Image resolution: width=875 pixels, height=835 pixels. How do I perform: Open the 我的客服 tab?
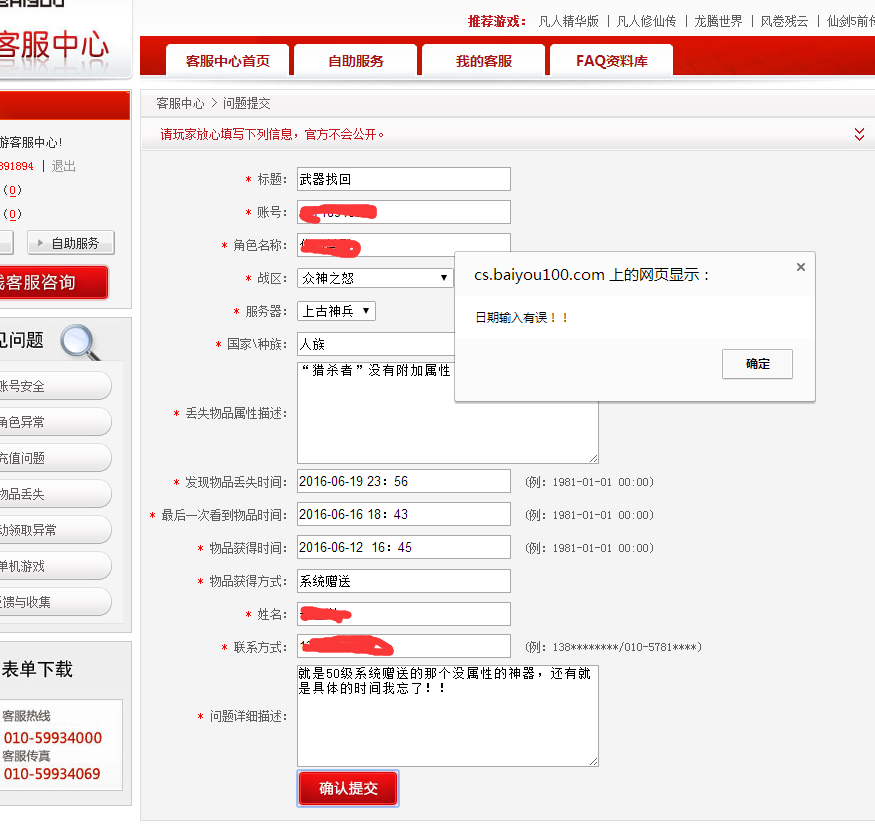click(x=483, y=61)
